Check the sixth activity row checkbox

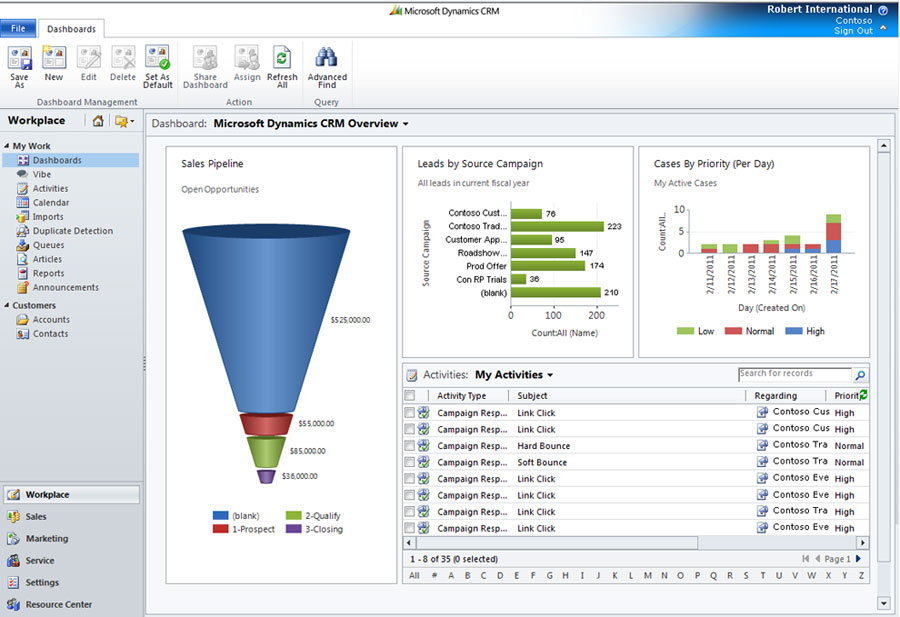(x=410, y=495)
